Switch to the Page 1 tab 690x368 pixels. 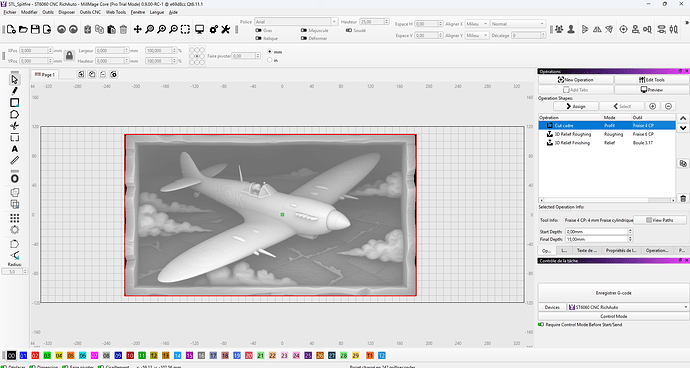point(45,74)
